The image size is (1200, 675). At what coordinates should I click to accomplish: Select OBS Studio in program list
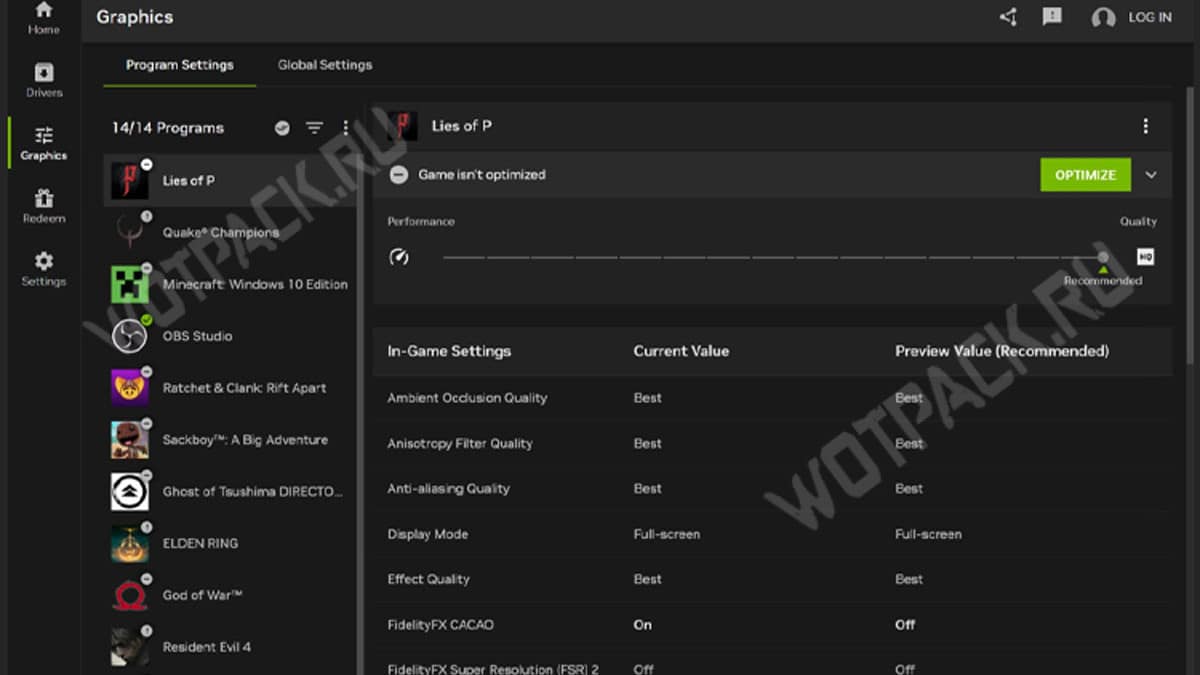pyautogui.click(x=230, y=337)
